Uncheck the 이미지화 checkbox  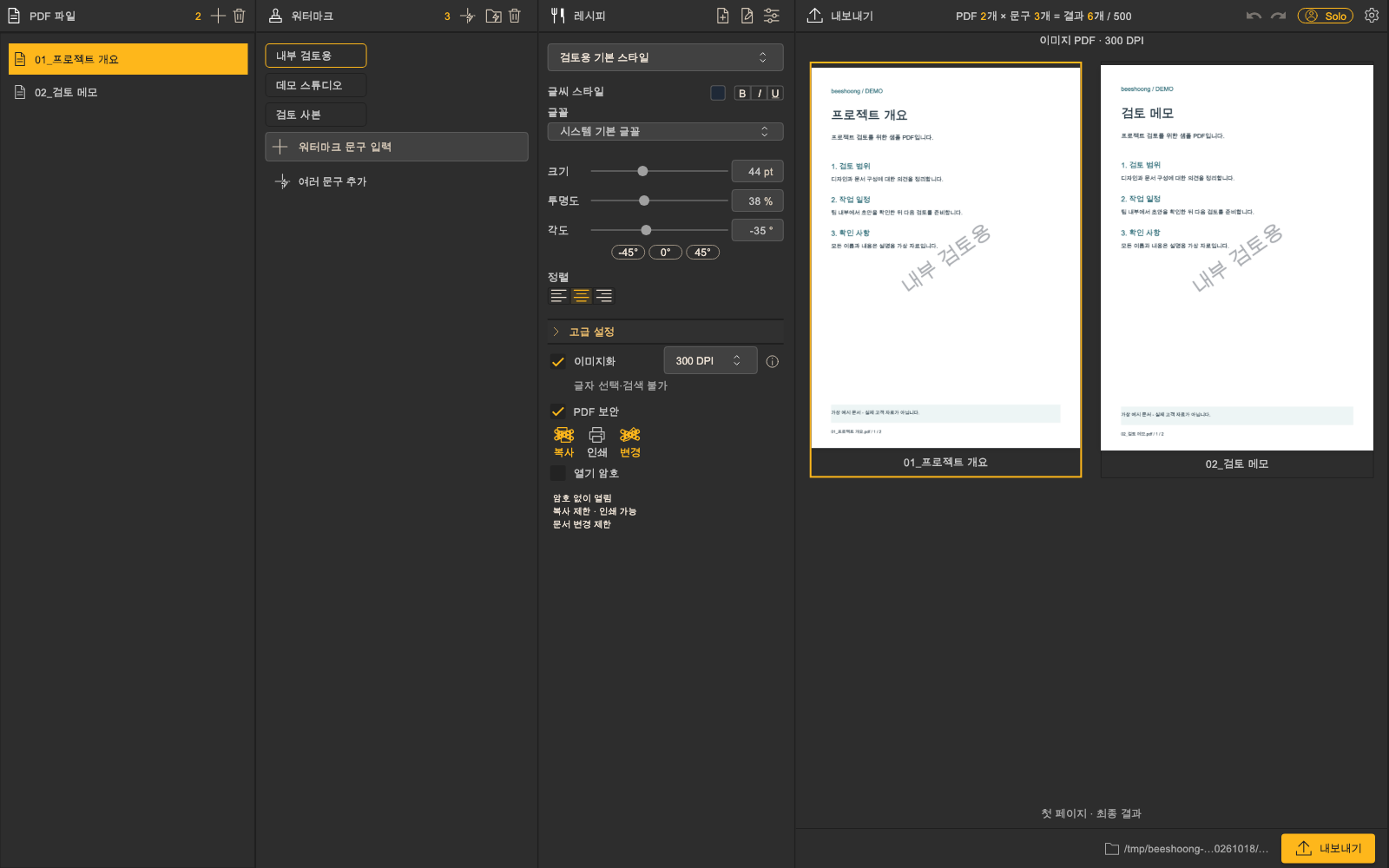click(x=558, y=361)
